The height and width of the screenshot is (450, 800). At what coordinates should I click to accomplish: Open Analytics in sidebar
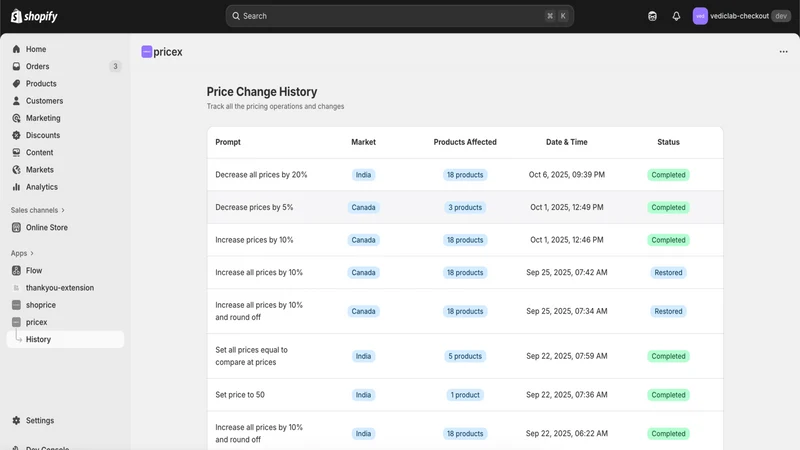pyautogui.click(x=41, y=187)
